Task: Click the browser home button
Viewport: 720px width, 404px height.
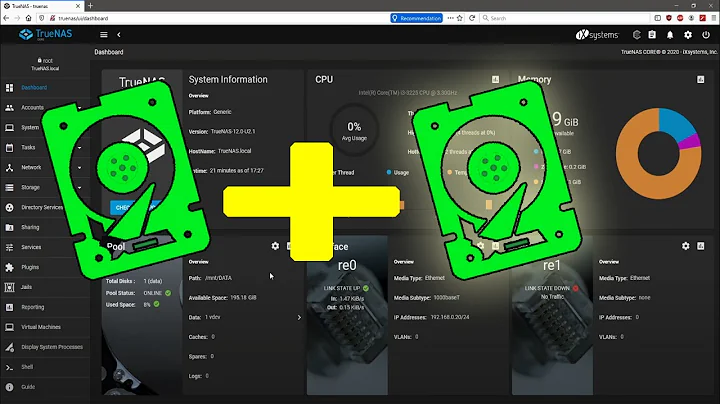Action: (x=28, y=18)
